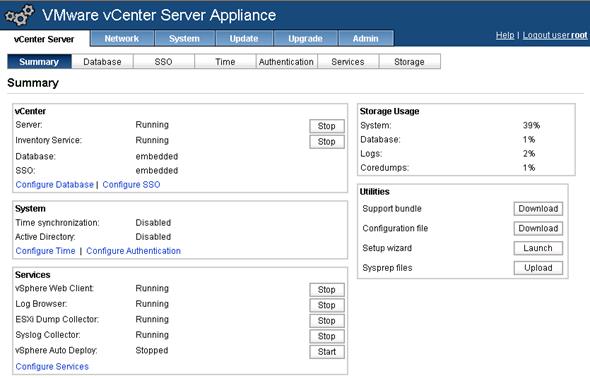
Task: Download the Configuration file
Action: pos(538,228)
